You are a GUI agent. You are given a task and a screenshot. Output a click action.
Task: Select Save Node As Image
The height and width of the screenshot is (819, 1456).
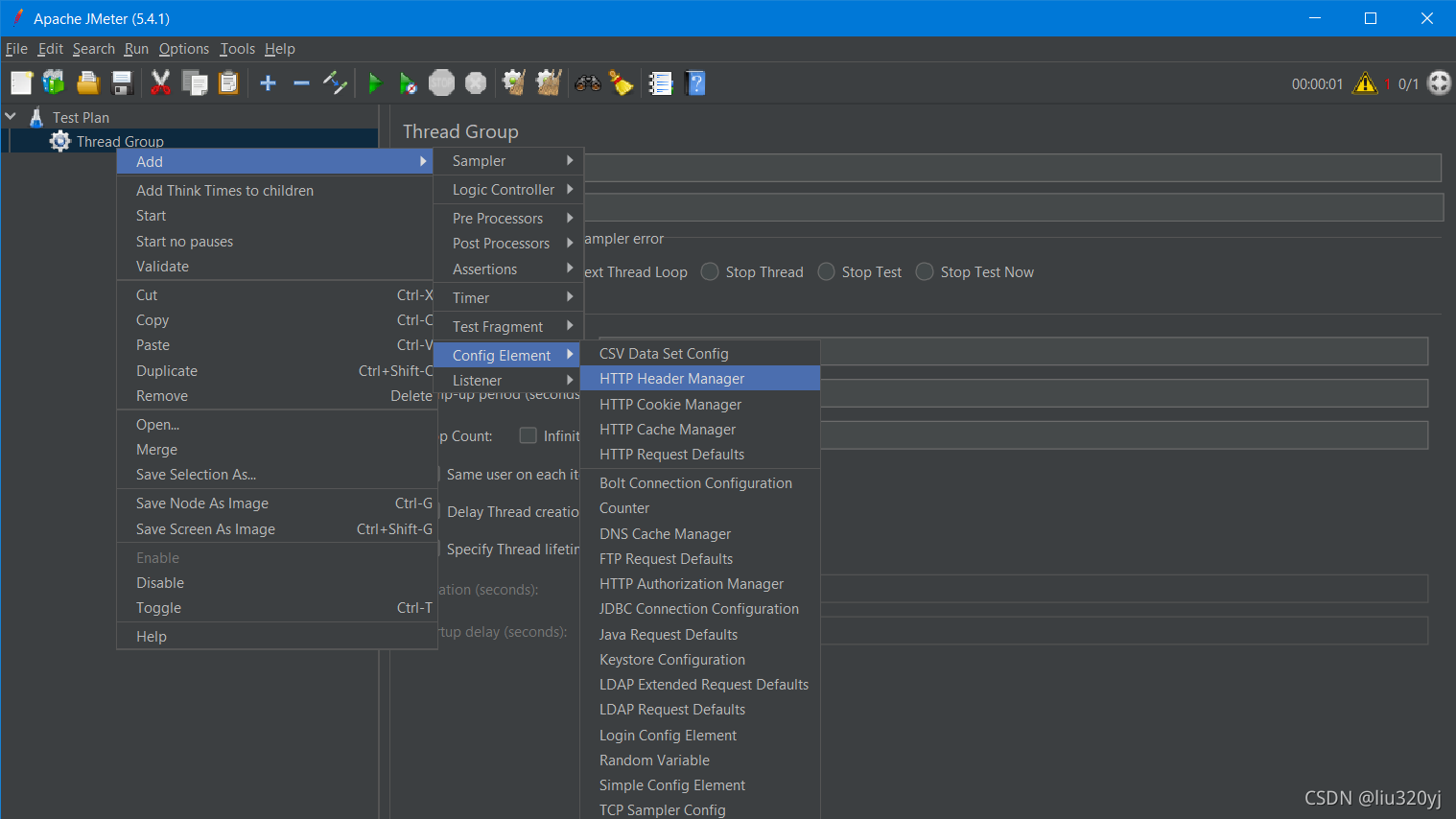pos(276,503)
